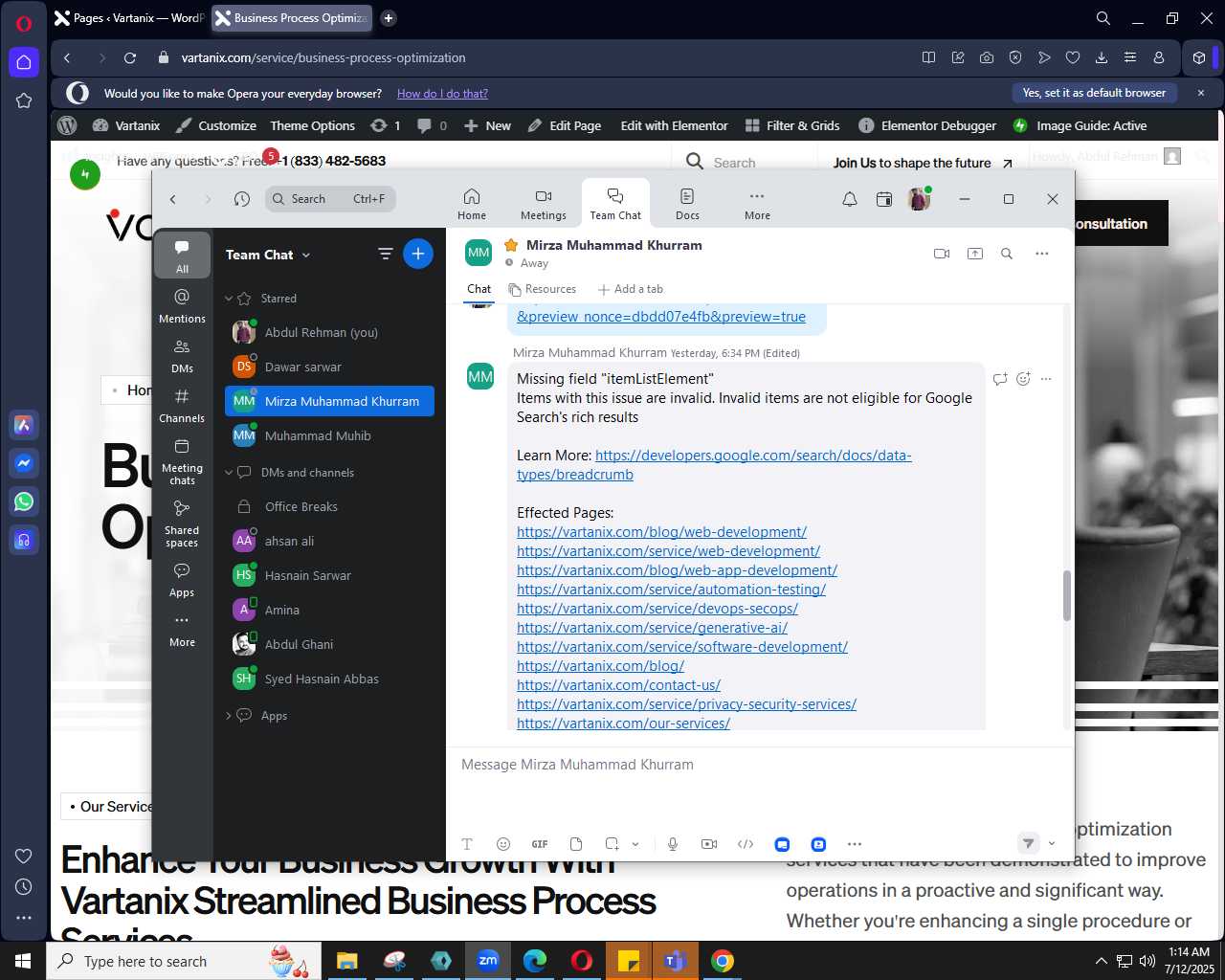Click Add a tab in chat header

pyautogui.click(x=630, y=289)
